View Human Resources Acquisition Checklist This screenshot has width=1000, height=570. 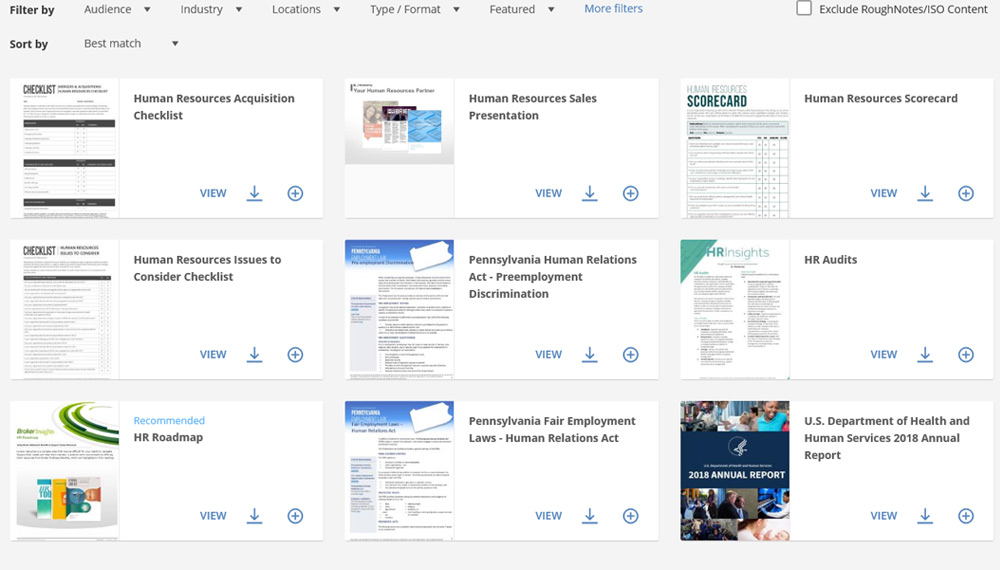point(213,193)
